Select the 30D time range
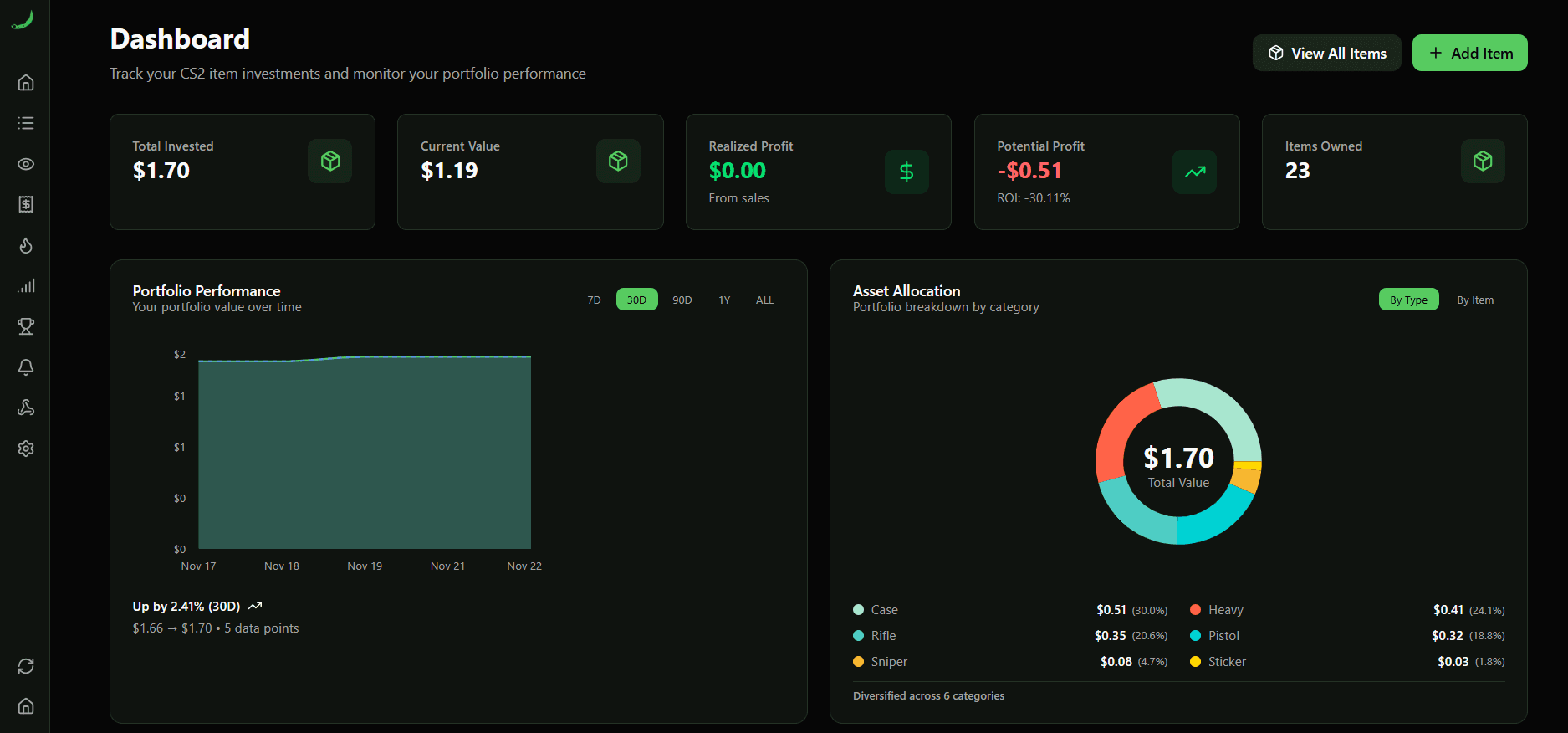 (x=636, y=300)
